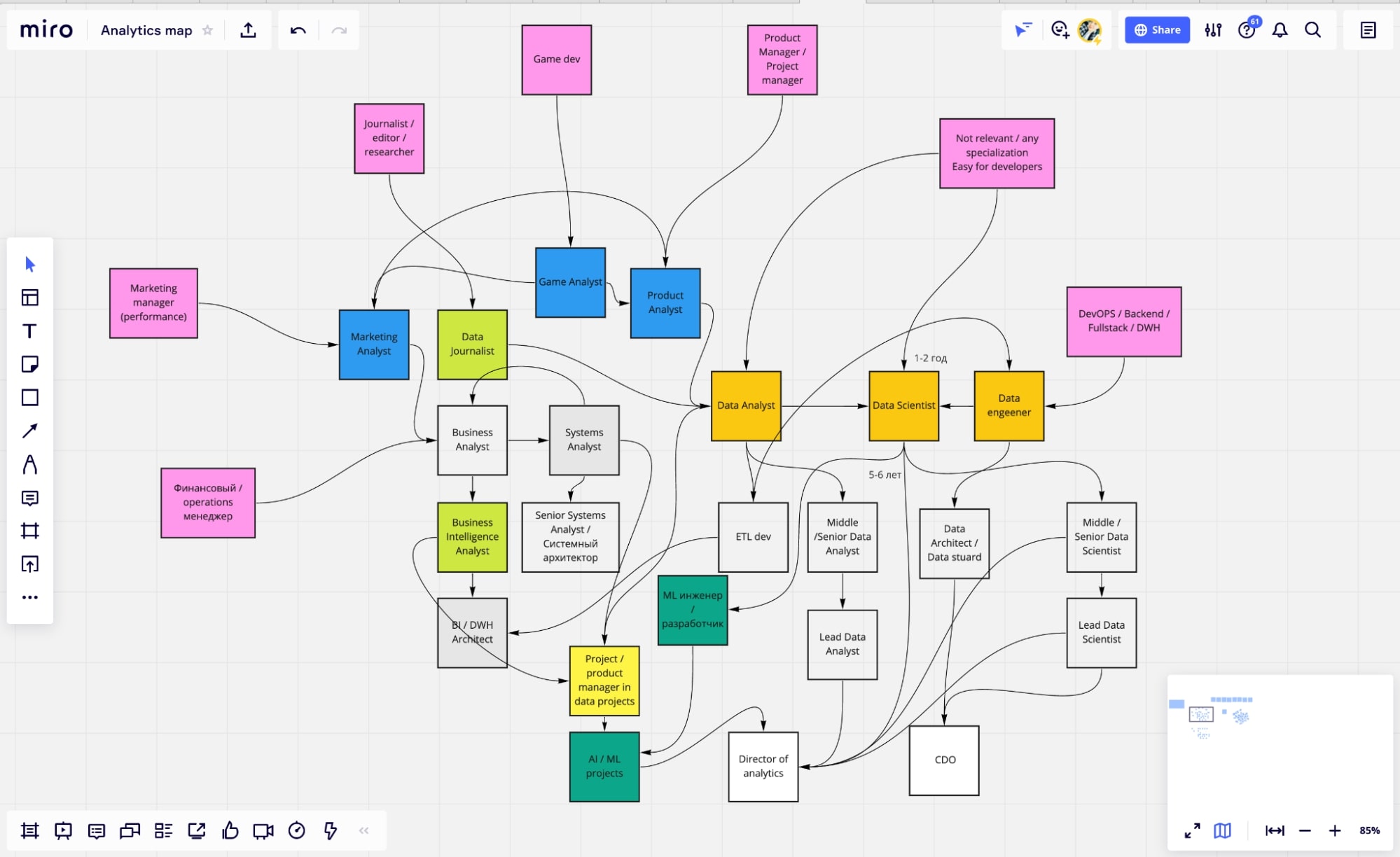Click the upload tool icon
The width and height of the screenshot is (1400, 857).
coord(29,564)
